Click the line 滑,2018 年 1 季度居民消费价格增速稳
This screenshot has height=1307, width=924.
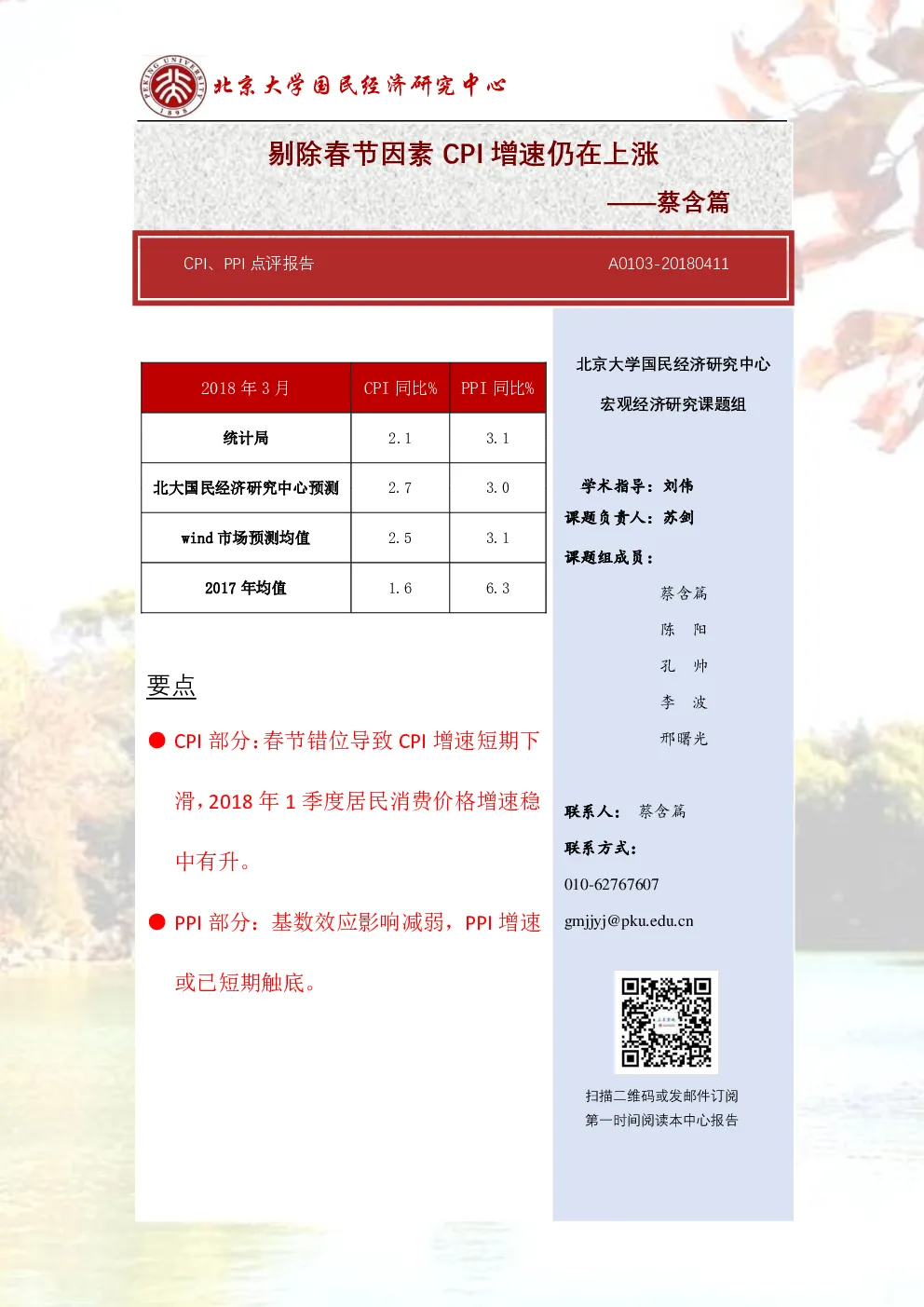click(358, 801)
